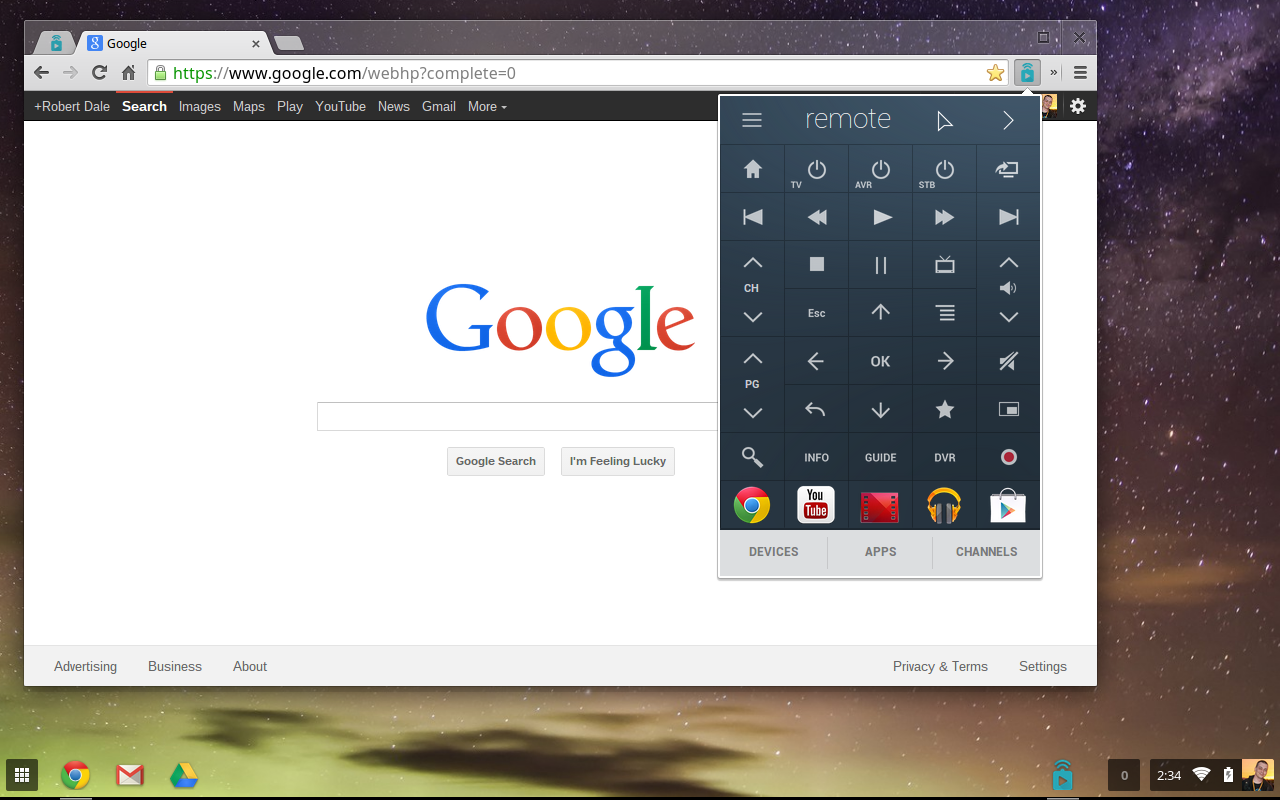The height and width of the screenshot is (800, 1280).
Task: Toggle the AVR power button
Action: [x=880, y=169]
